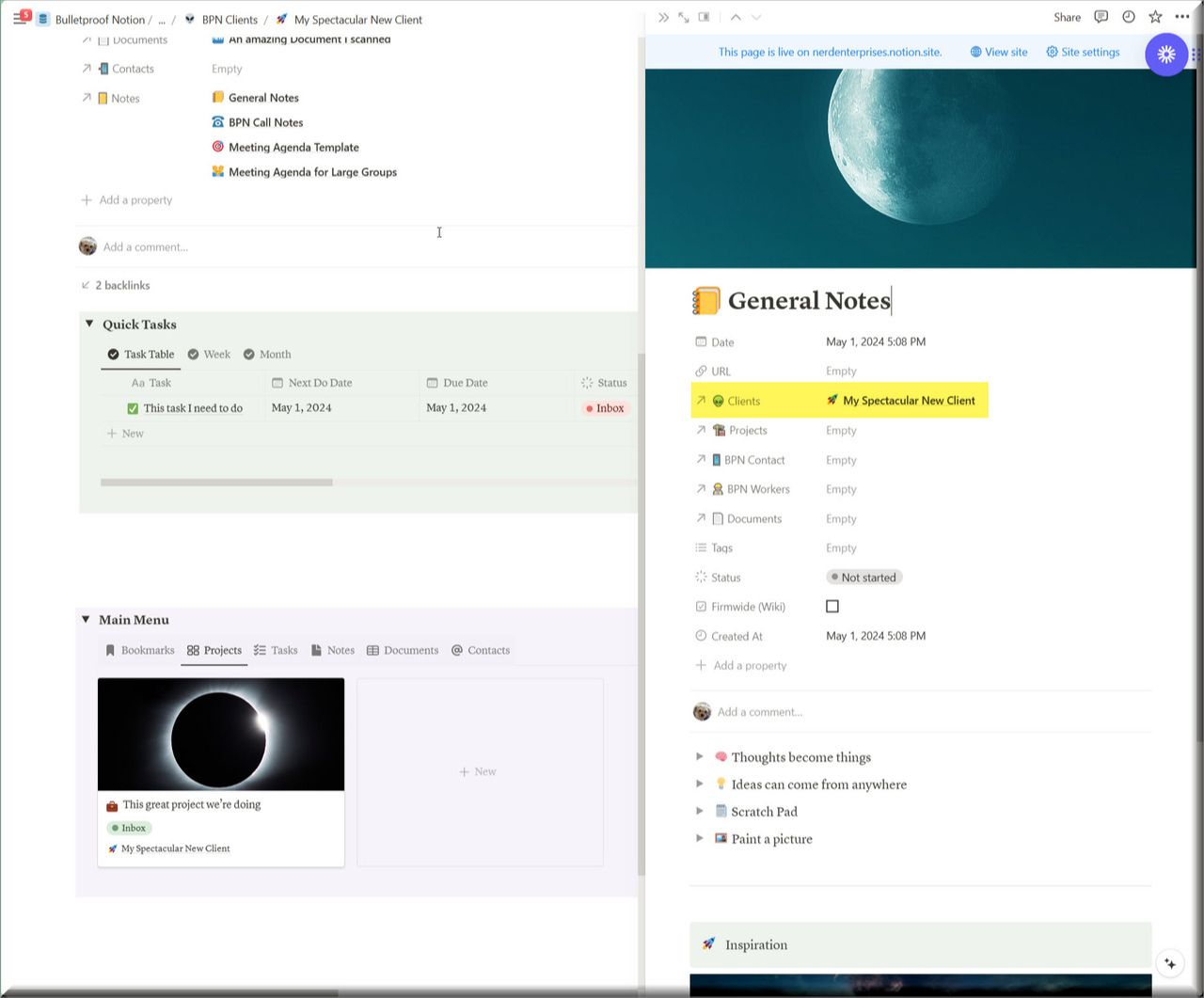Open the sidebar hamburger menu
The height and width of the screenshot is (998, 1204).
[19, 19]
